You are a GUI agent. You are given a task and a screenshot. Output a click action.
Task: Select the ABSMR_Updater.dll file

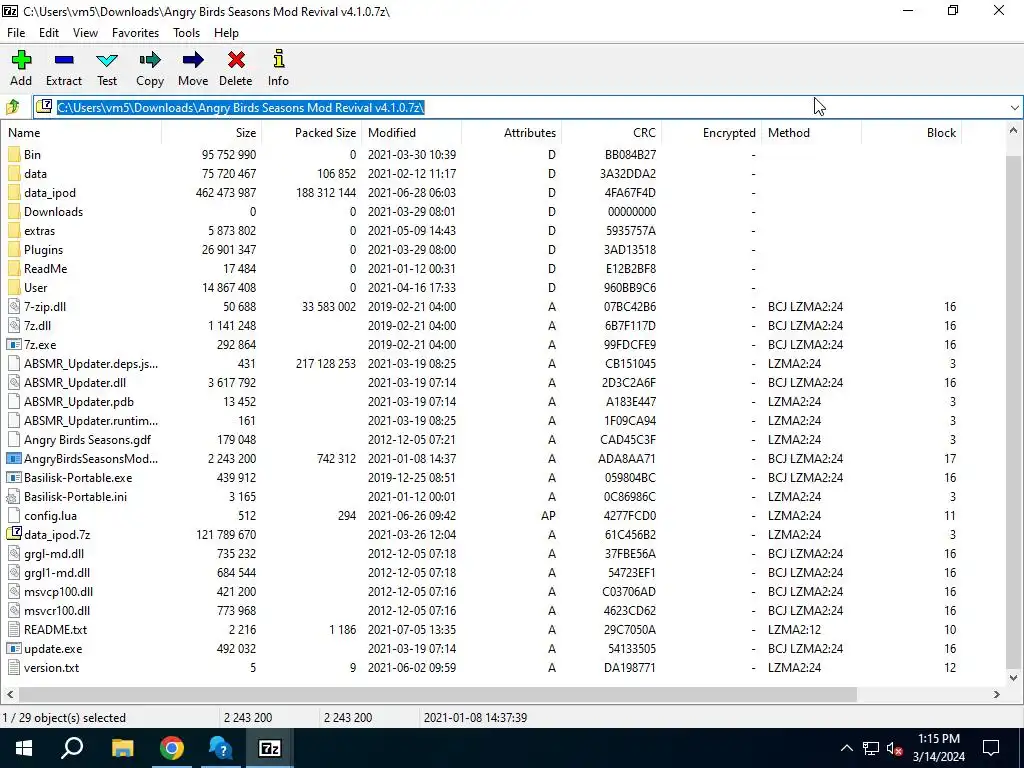[x=75, y=383]
